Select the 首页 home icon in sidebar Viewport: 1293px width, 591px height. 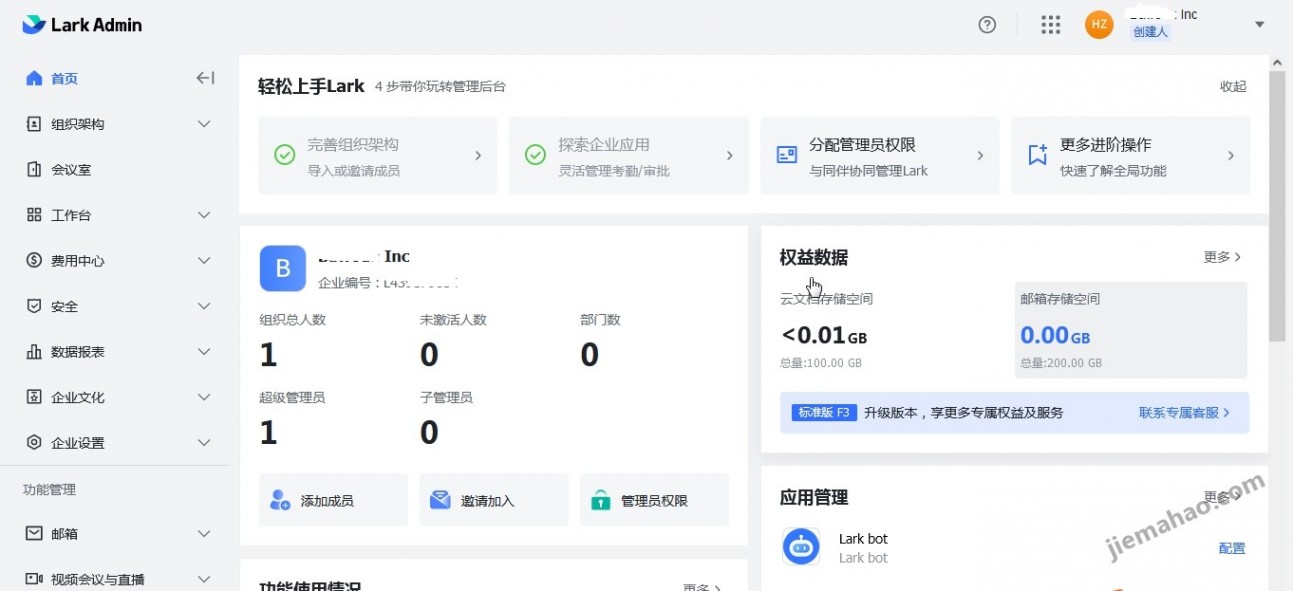pyautogui.click(x=34, y=78)
